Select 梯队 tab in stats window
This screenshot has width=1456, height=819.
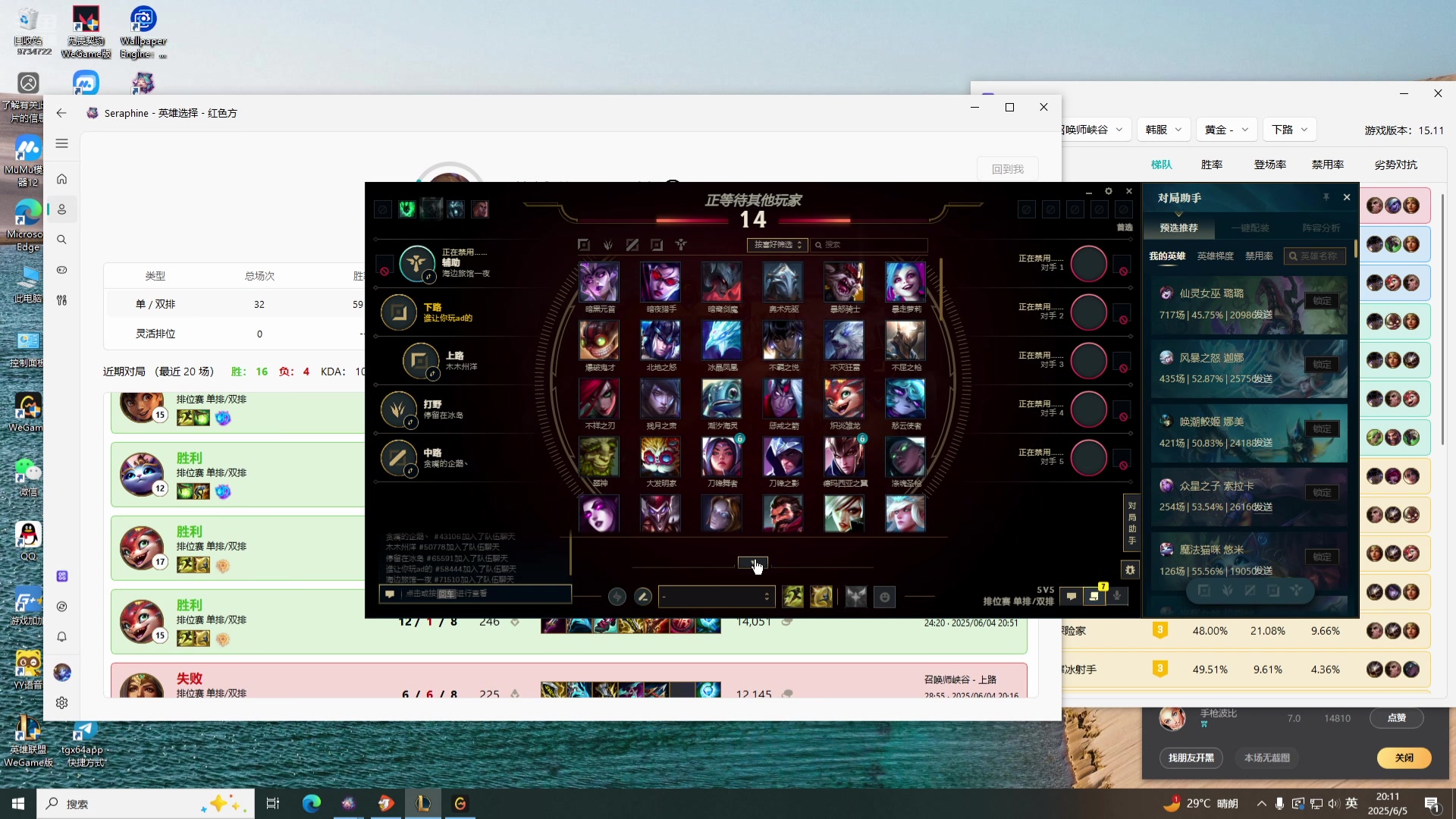[1161, 165]
